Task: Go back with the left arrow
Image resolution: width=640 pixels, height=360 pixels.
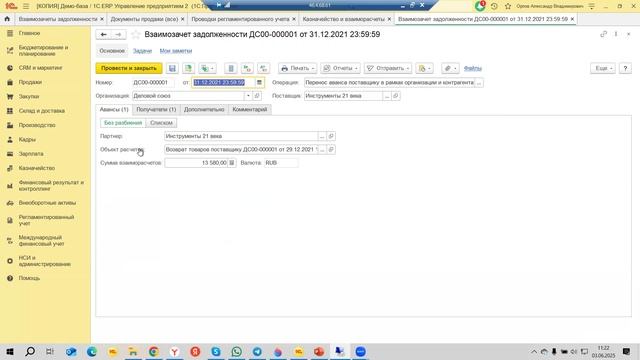Action: 103,35
